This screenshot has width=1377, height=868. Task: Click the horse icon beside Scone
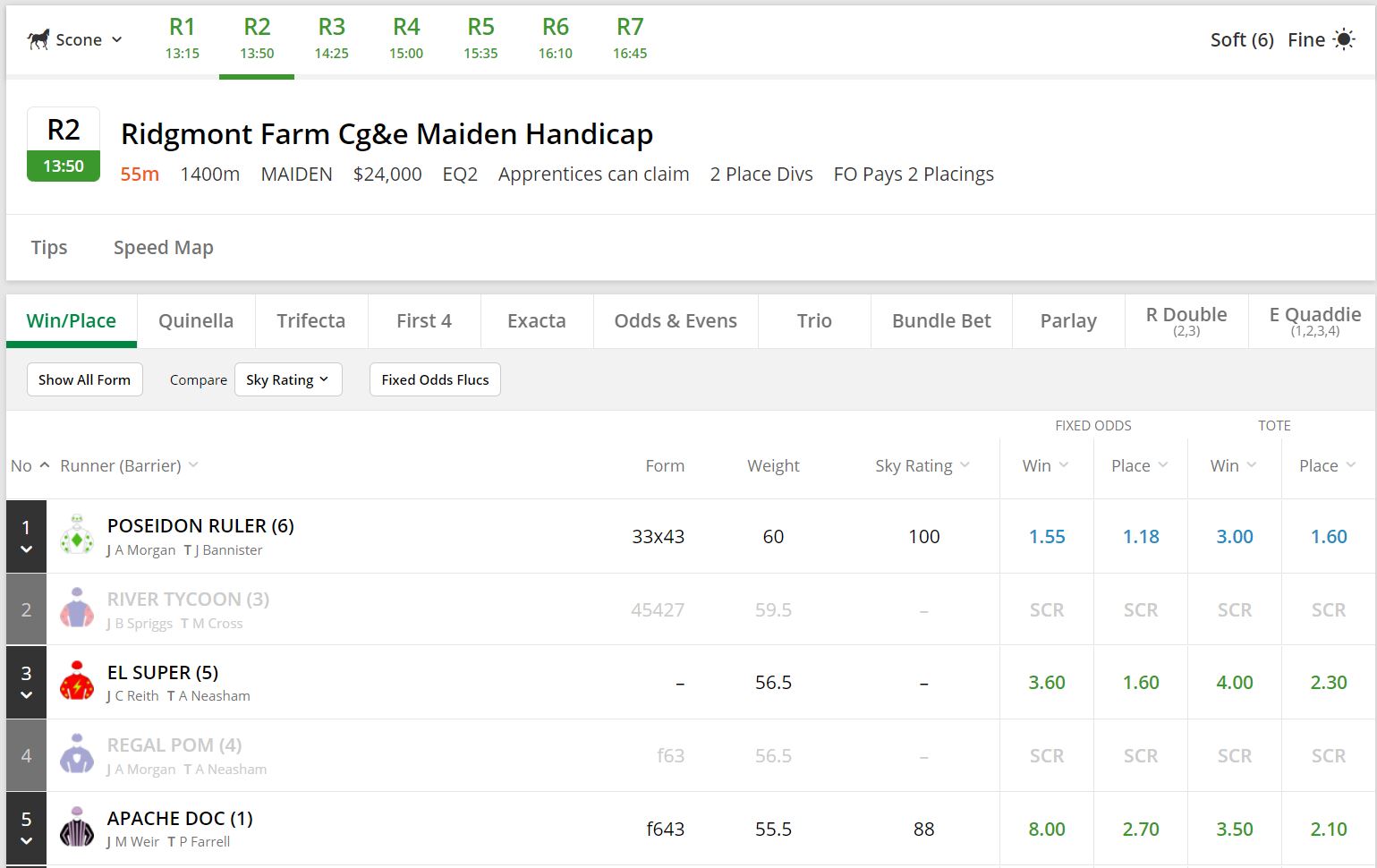[x=37, y=38]
